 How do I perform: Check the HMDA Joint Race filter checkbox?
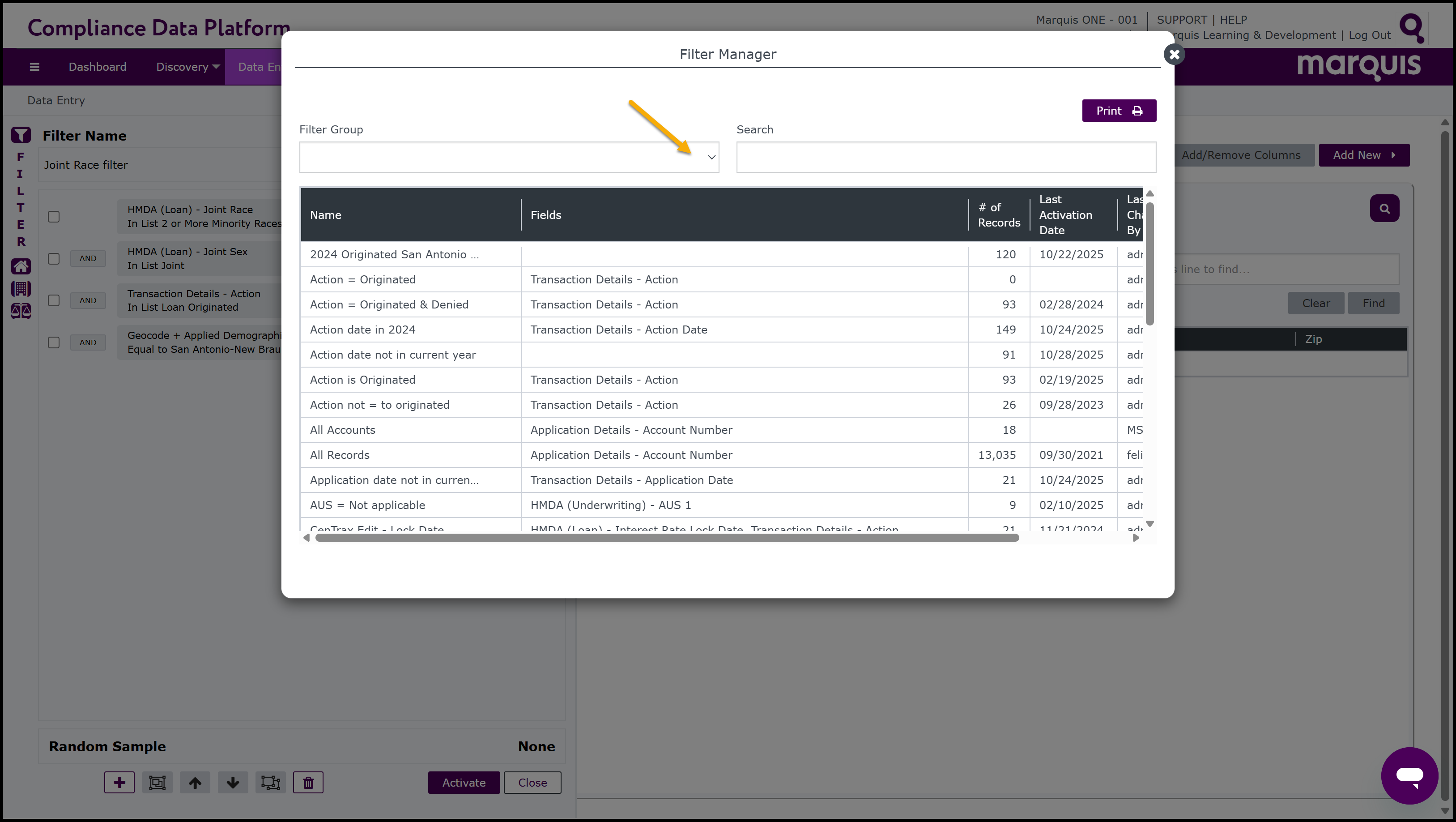click(54, 217)
